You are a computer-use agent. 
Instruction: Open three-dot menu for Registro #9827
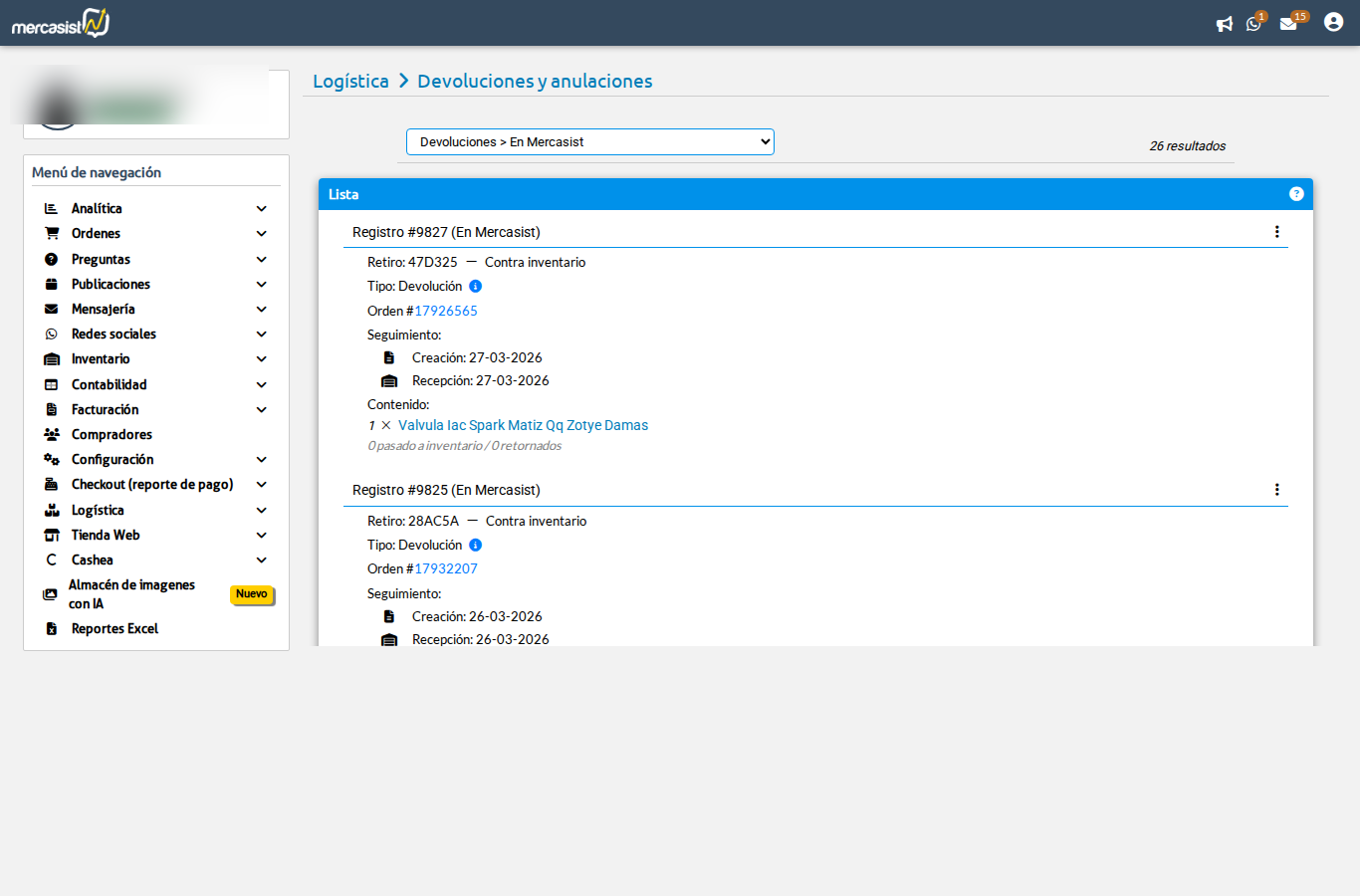tap(1276, 232)
